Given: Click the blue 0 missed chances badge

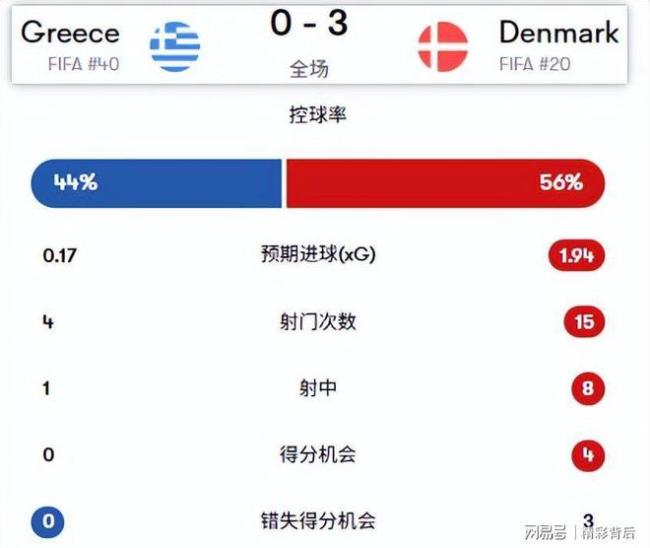Looking at the screenshot, I should (46, 521).
